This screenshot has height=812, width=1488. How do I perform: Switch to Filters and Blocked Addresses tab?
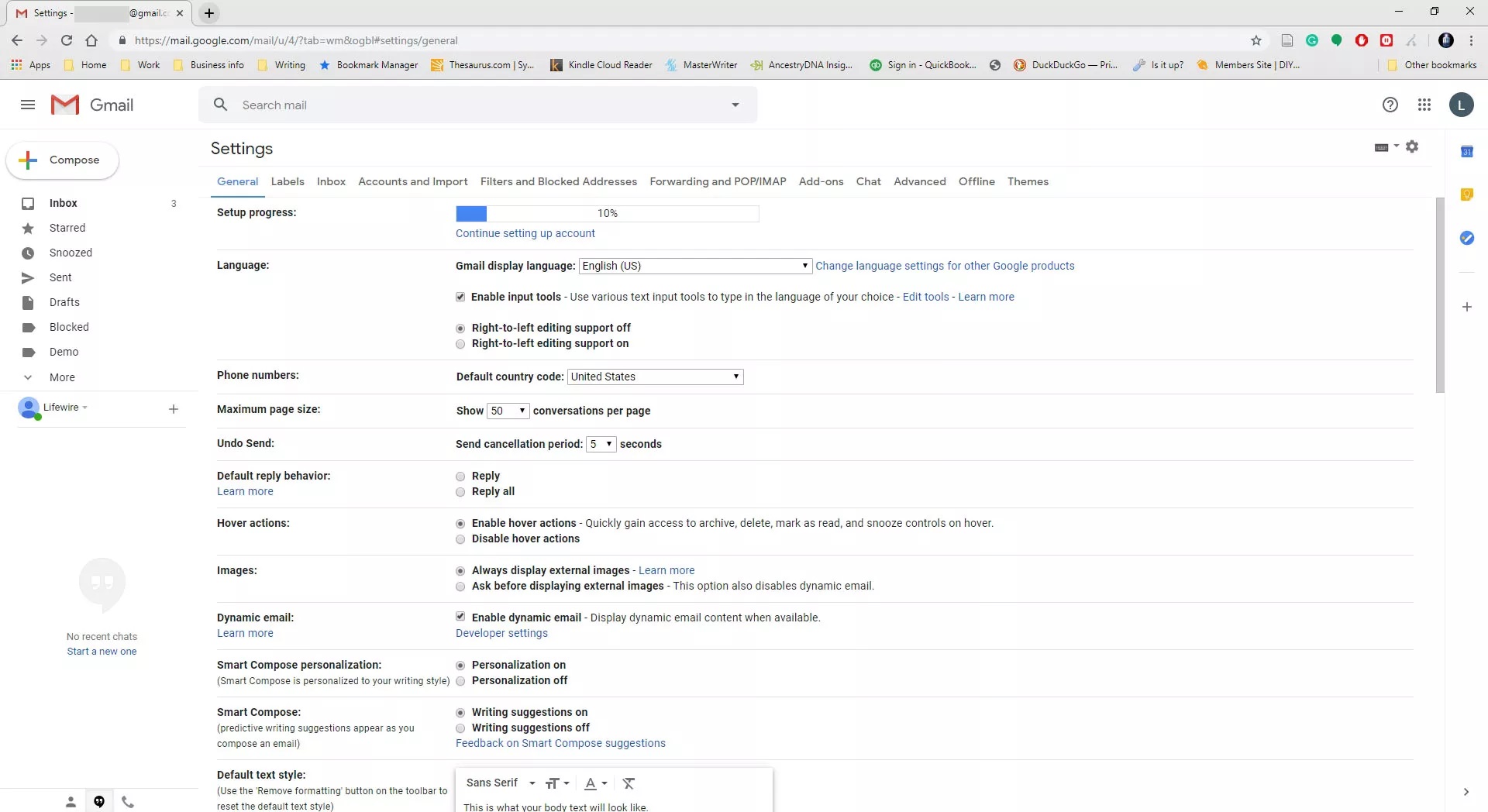[x=558, y=181]
